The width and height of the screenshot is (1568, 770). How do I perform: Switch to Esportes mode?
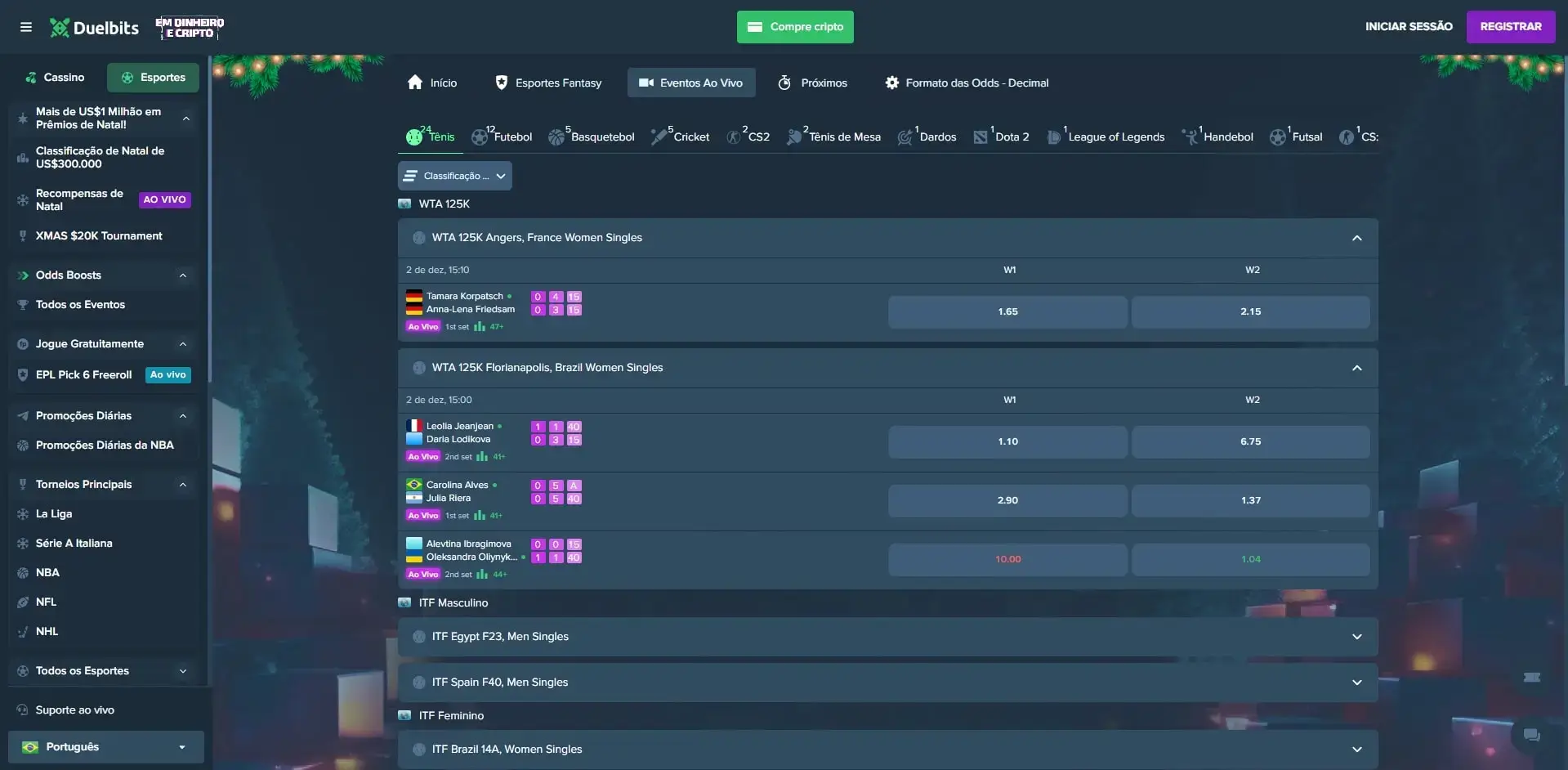[153, 78]
